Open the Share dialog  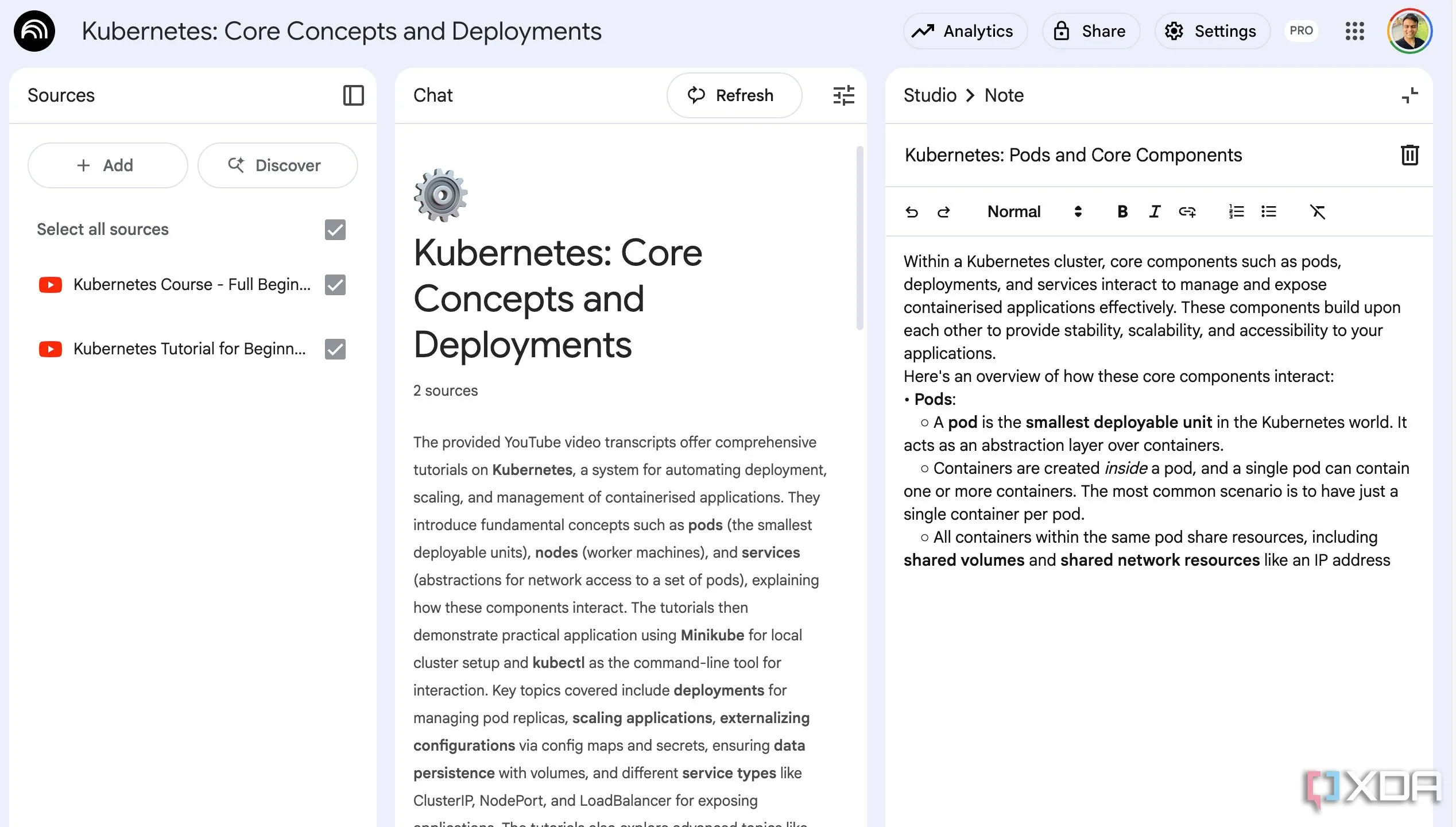tap(1091, 31)
